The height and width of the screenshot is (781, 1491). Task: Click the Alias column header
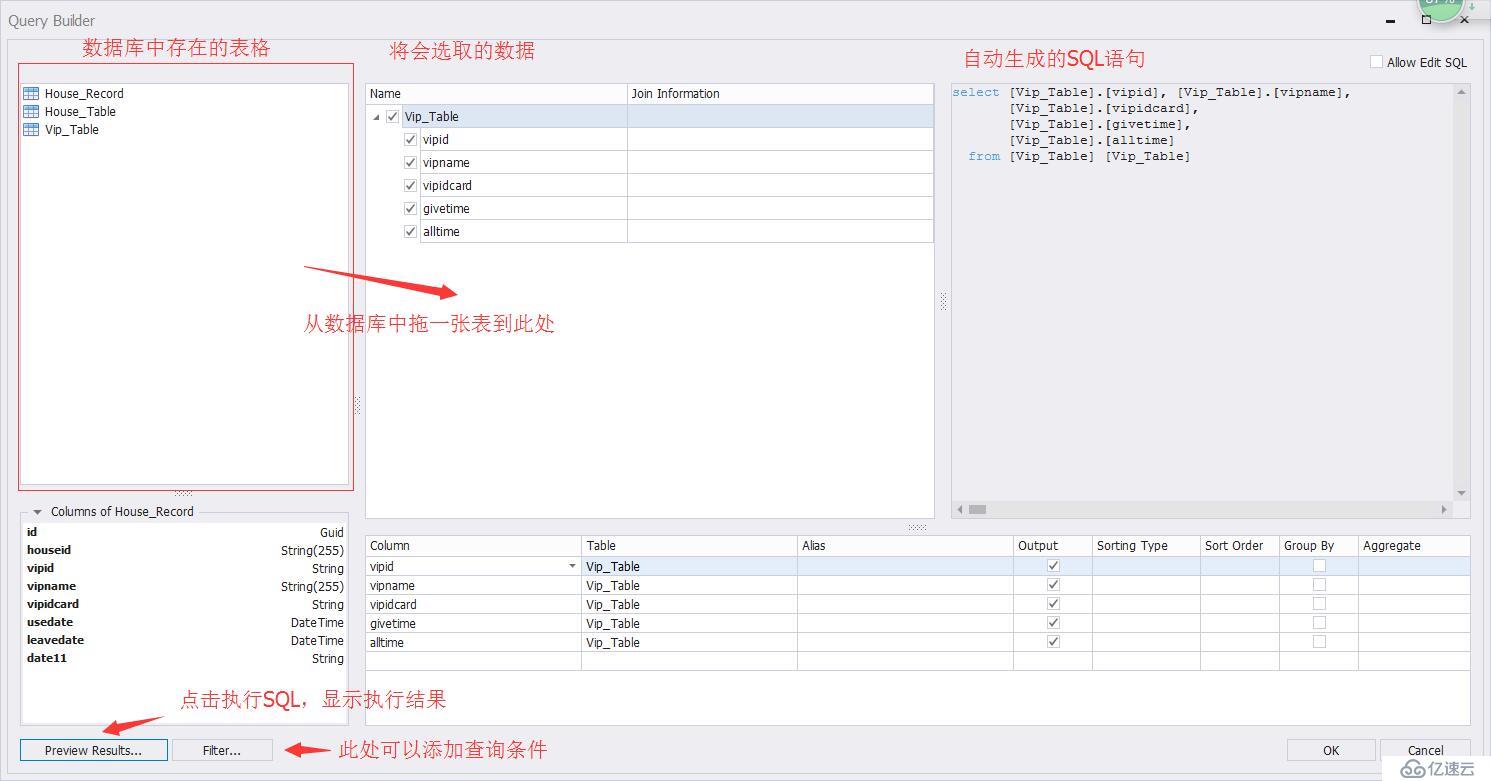905,546
